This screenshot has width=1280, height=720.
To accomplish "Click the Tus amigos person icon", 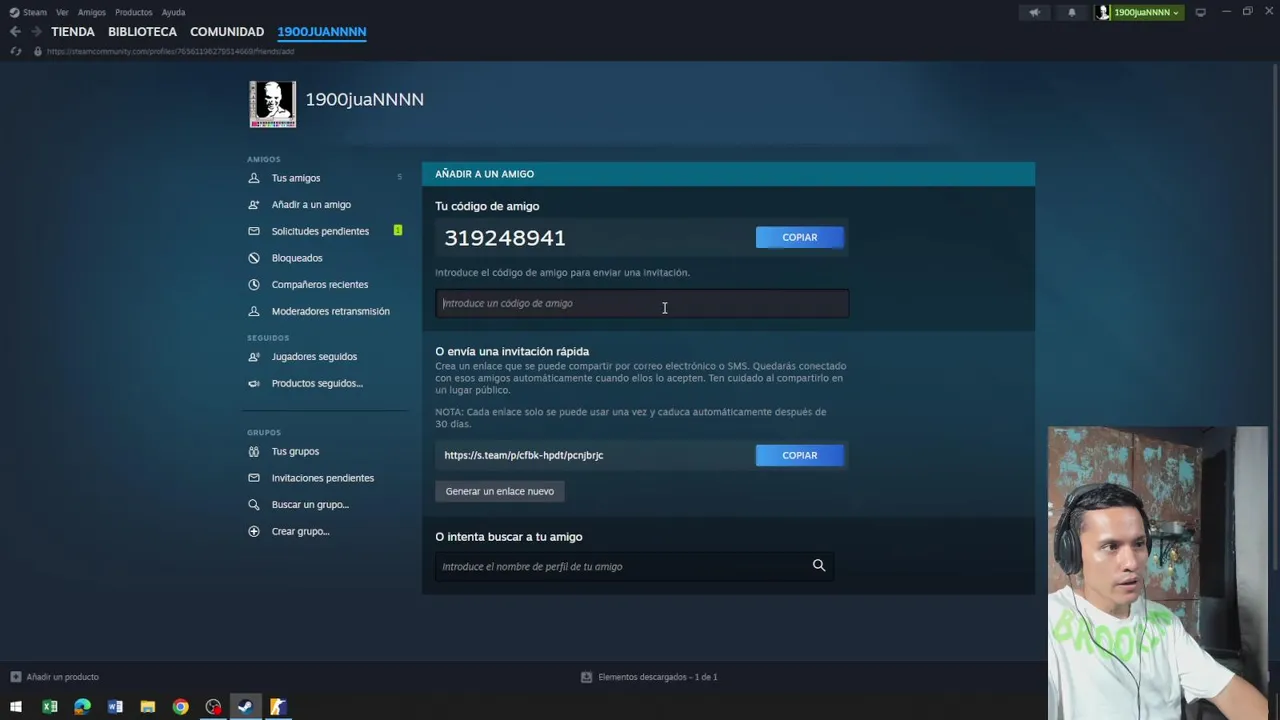I will (254, 178).
